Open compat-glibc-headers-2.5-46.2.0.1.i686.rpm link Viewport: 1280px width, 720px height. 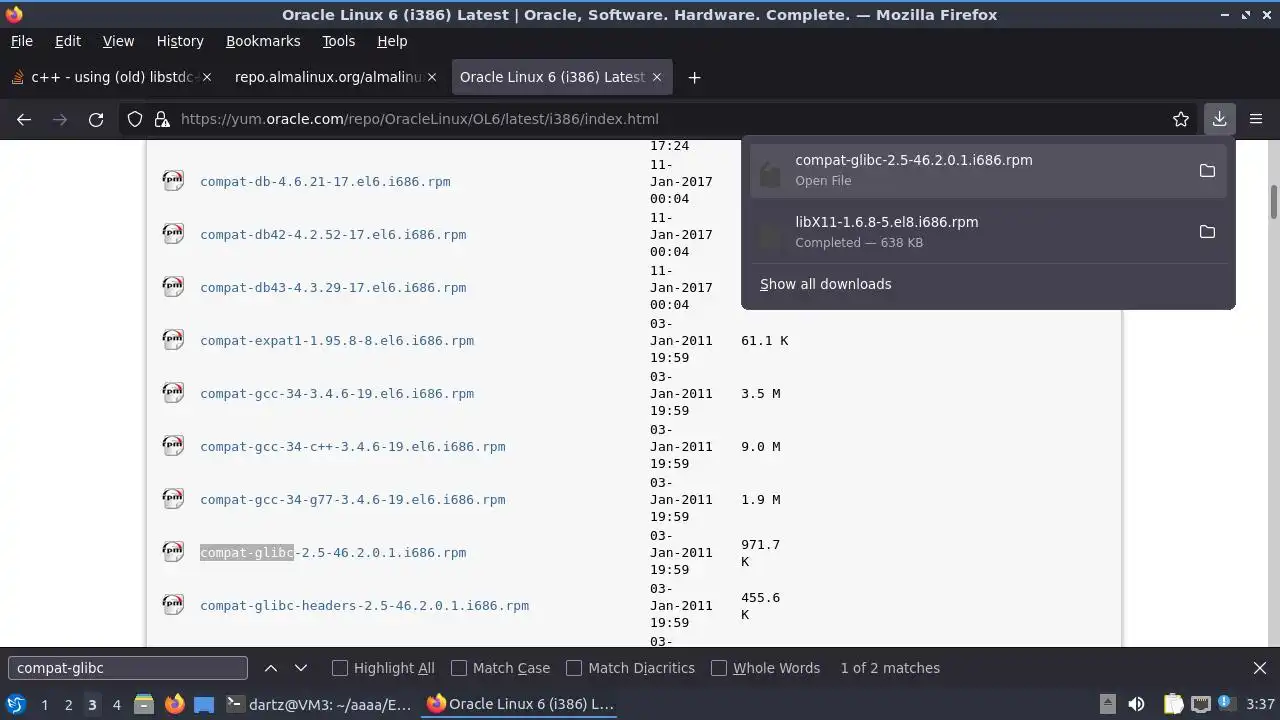tap(364, 606)
